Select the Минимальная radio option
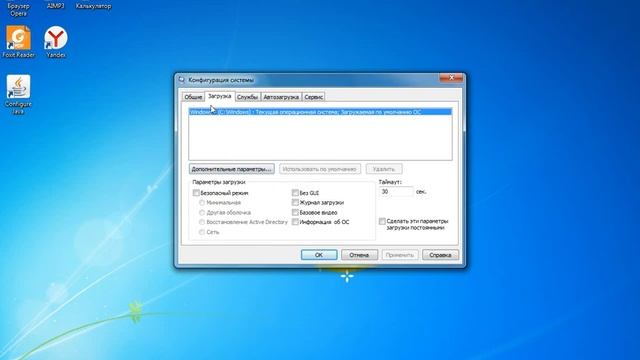640x360 pixels. 202,202
